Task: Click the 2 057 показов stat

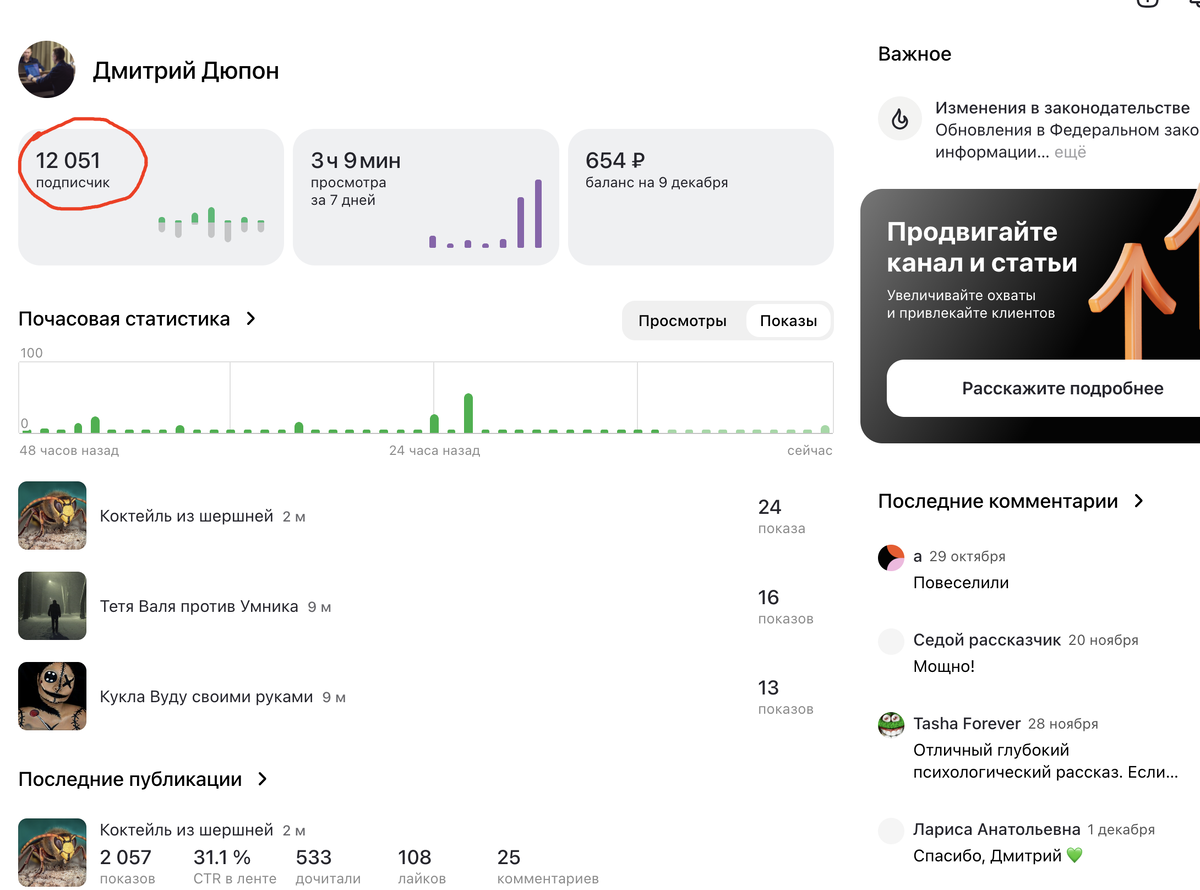Action: click(x=127, y=866)
